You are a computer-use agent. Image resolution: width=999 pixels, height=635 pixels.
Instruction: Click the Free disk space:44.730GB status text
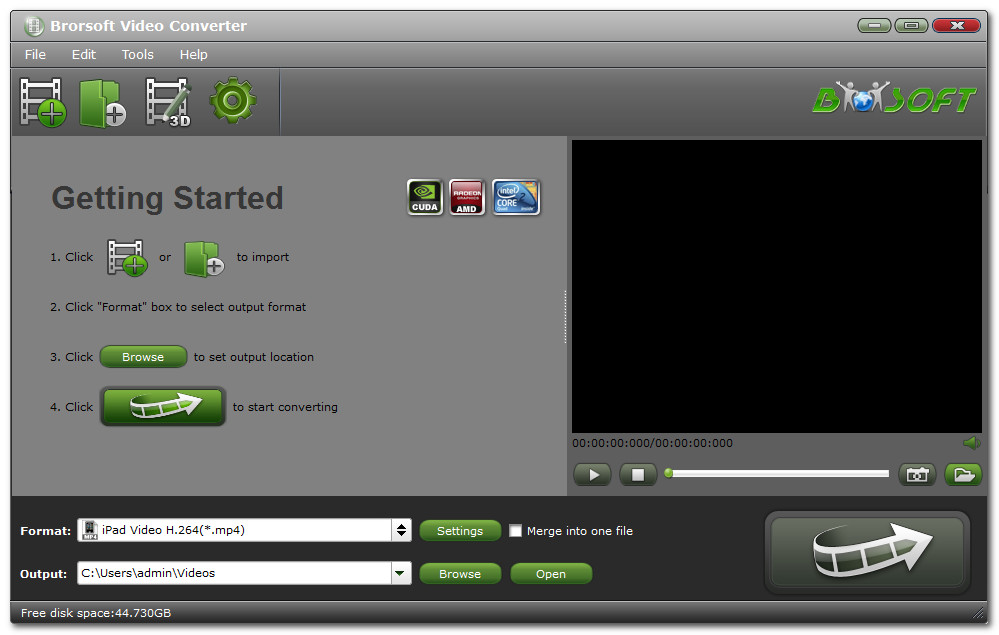[96, 613]
